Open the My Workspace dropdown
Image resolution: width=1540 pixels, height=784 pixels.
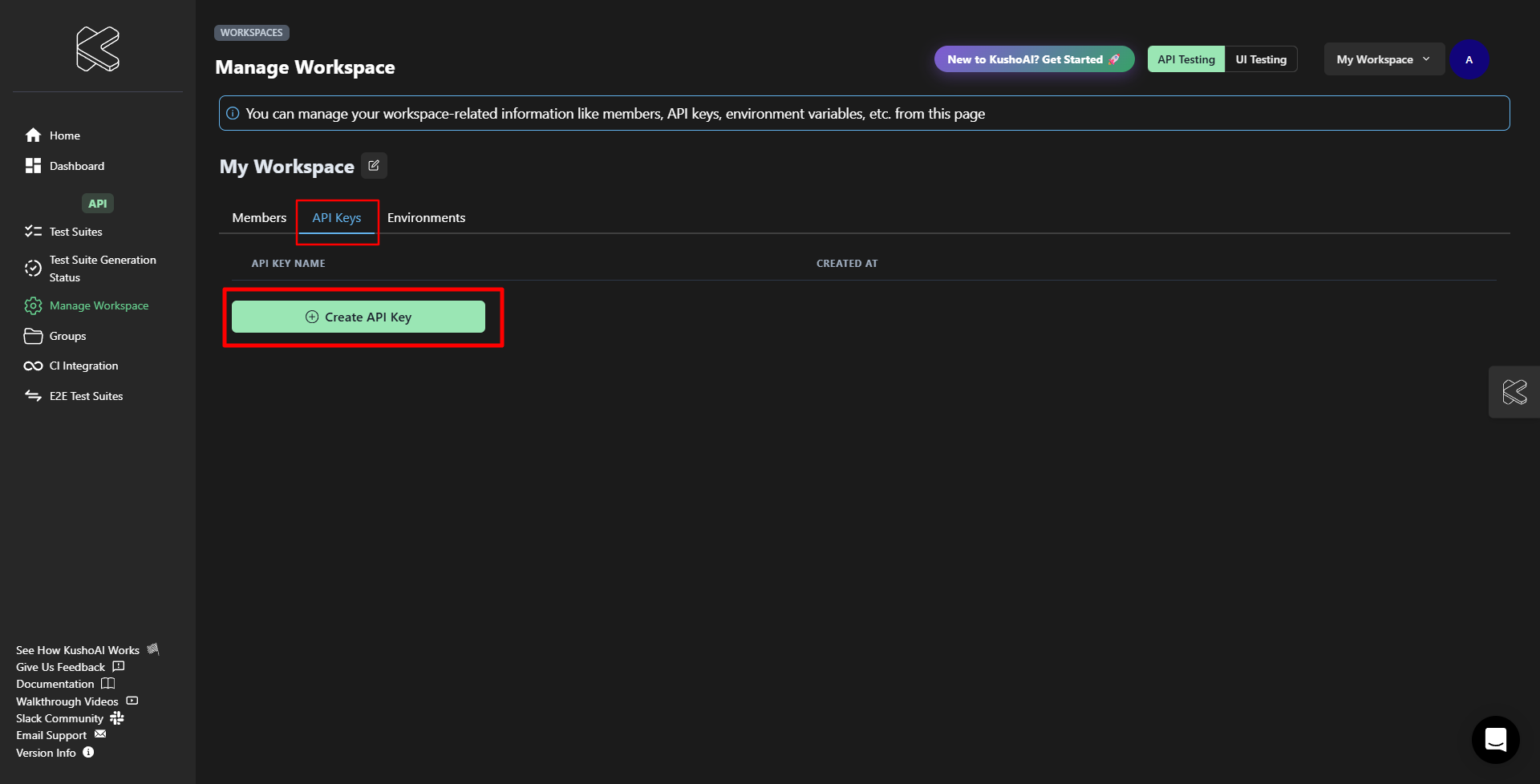tap(1384, 59)
